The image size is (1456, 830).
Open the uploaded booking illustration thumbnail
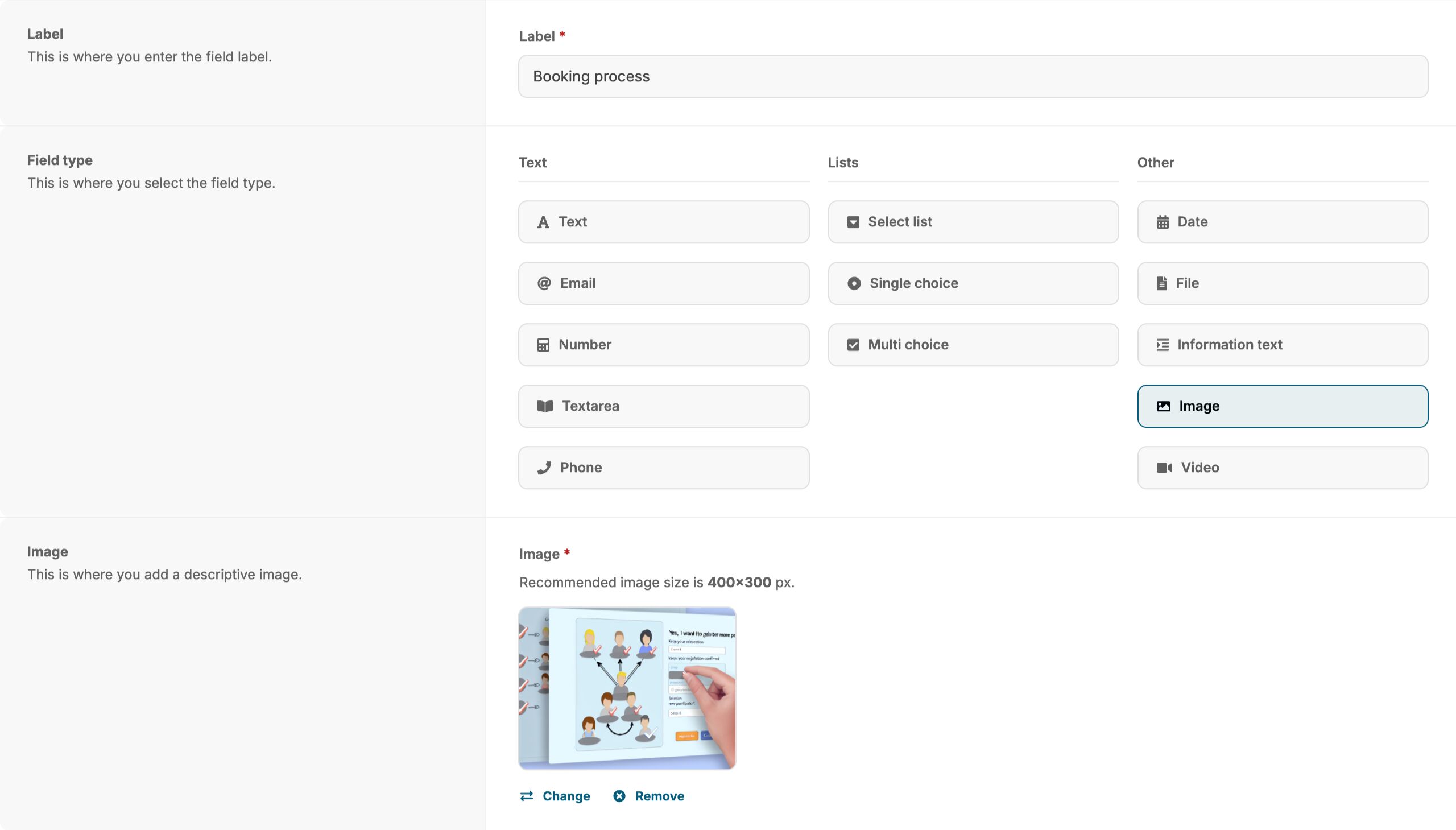627,688
